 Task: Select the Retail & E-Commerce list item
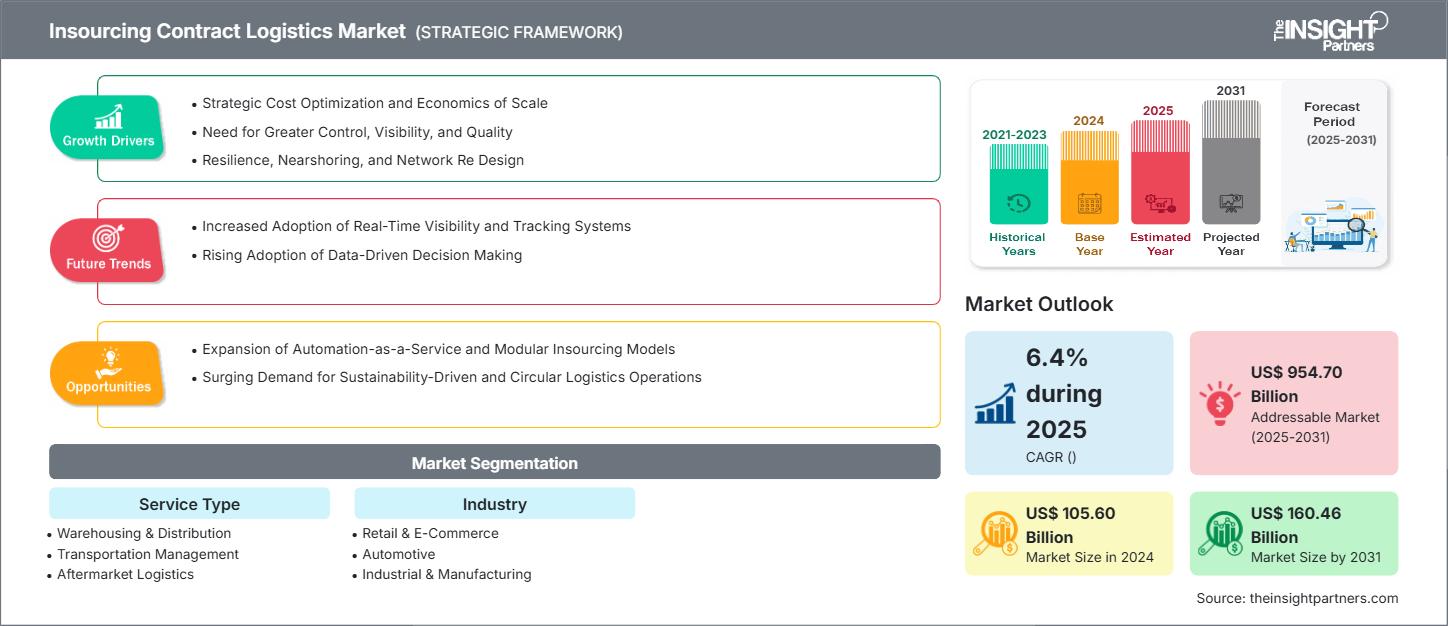click(428, 533)
